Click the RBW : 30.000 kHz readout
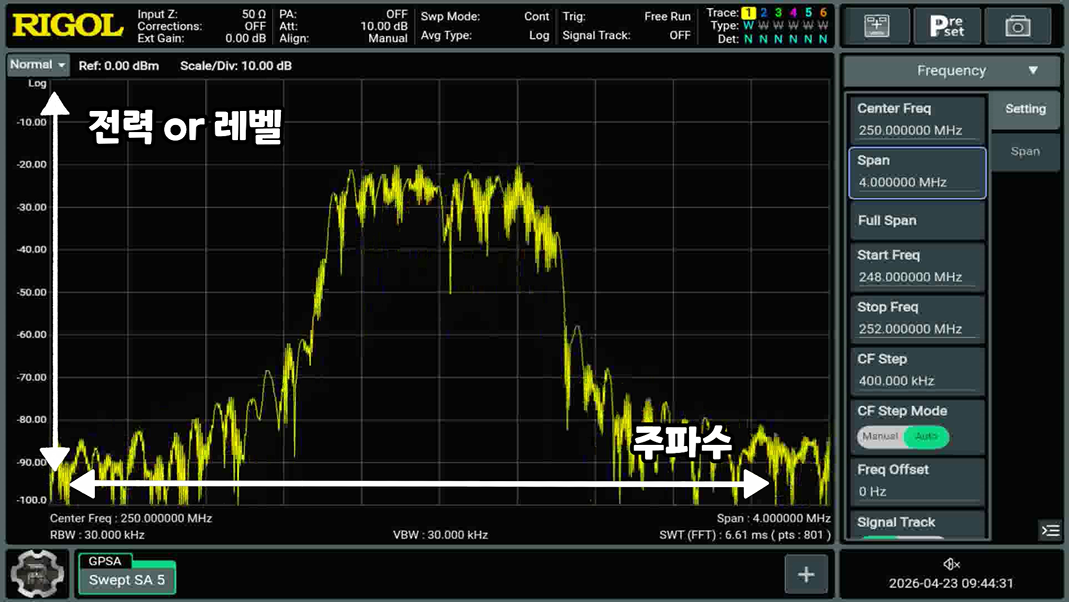Screen dimensions: 1069x602 (97, 535)
